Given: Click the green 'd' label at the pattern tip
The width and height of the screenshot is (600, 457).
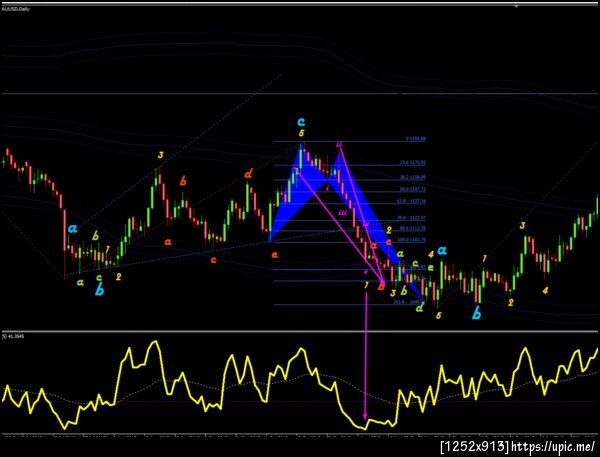Looking at the screenshot, I should pyautogui.click(x=420, y=307).
